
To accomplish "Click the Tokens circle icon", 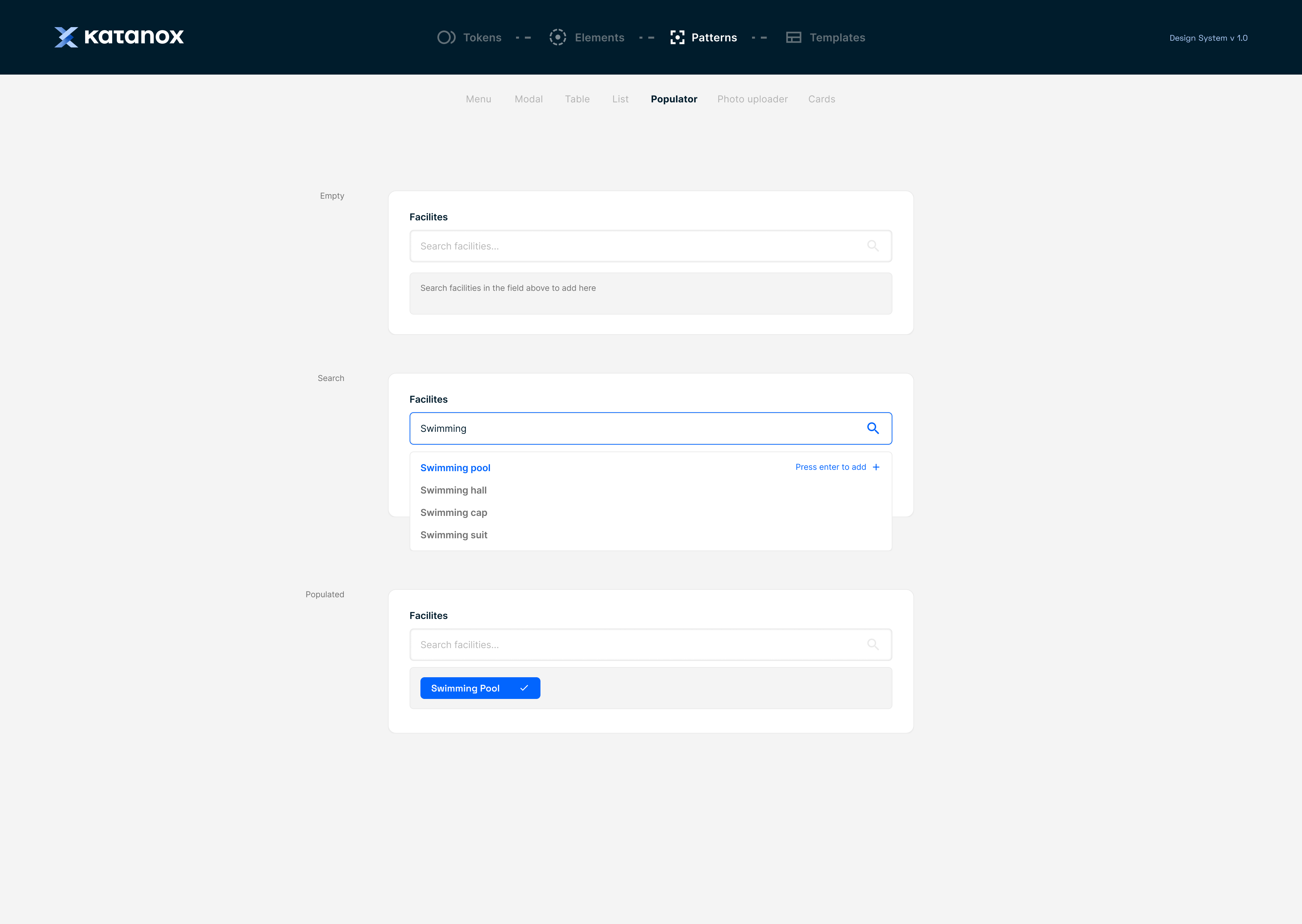I will pyautogui.click(x=446, y=38).
